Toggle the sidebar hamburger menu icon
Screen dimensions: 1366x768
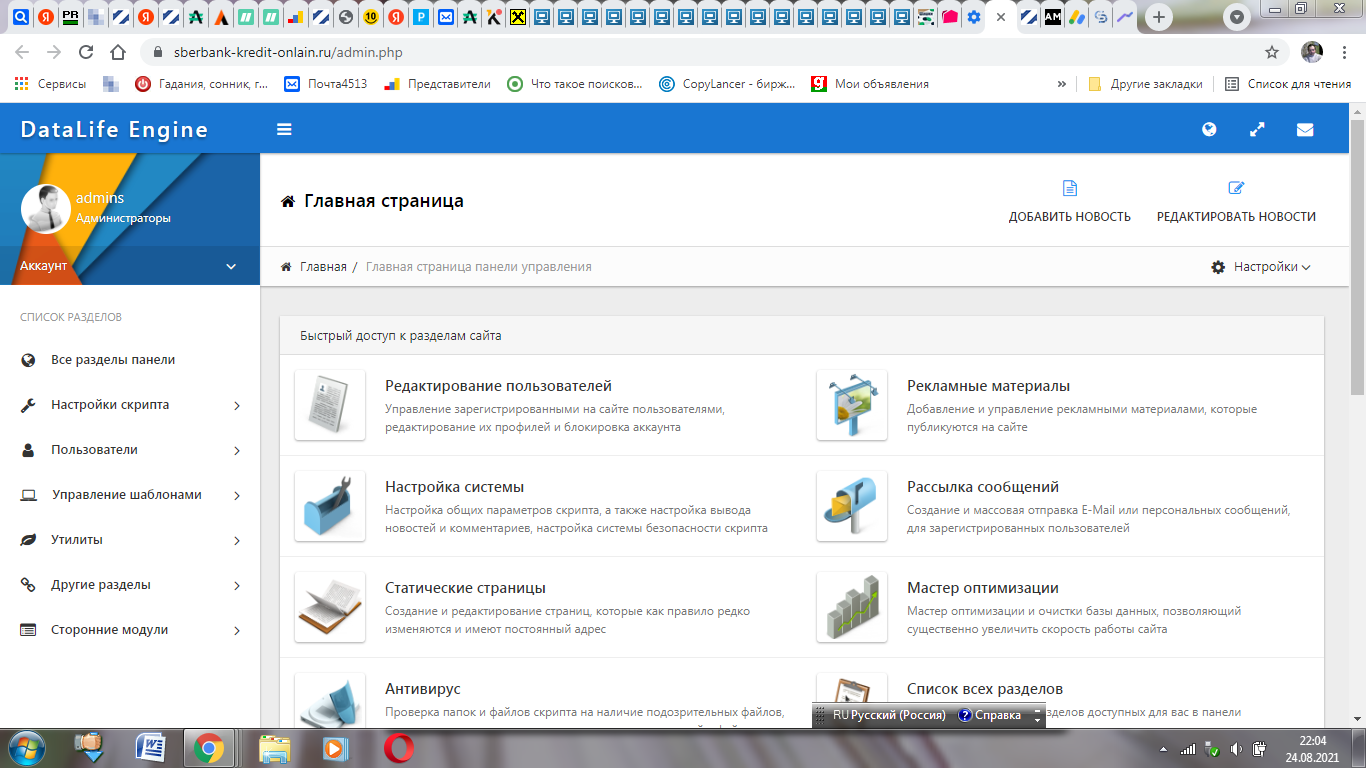click(284, 129)
